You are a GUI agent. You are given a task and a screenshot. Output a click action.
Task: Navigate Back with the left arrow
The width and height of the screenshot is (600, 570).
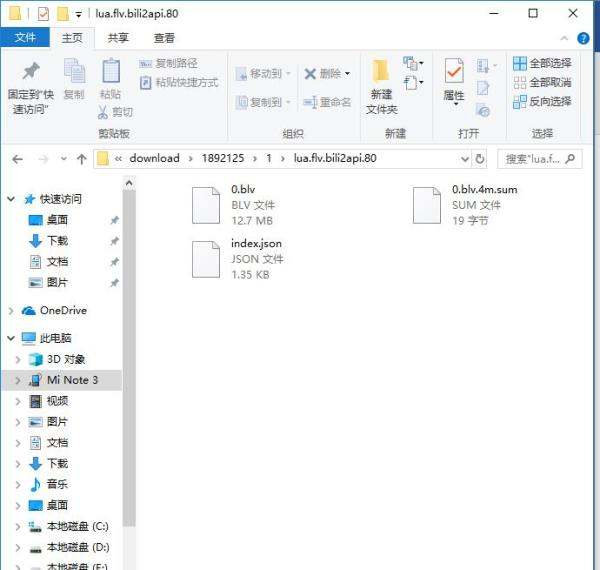tap(18, 159)
